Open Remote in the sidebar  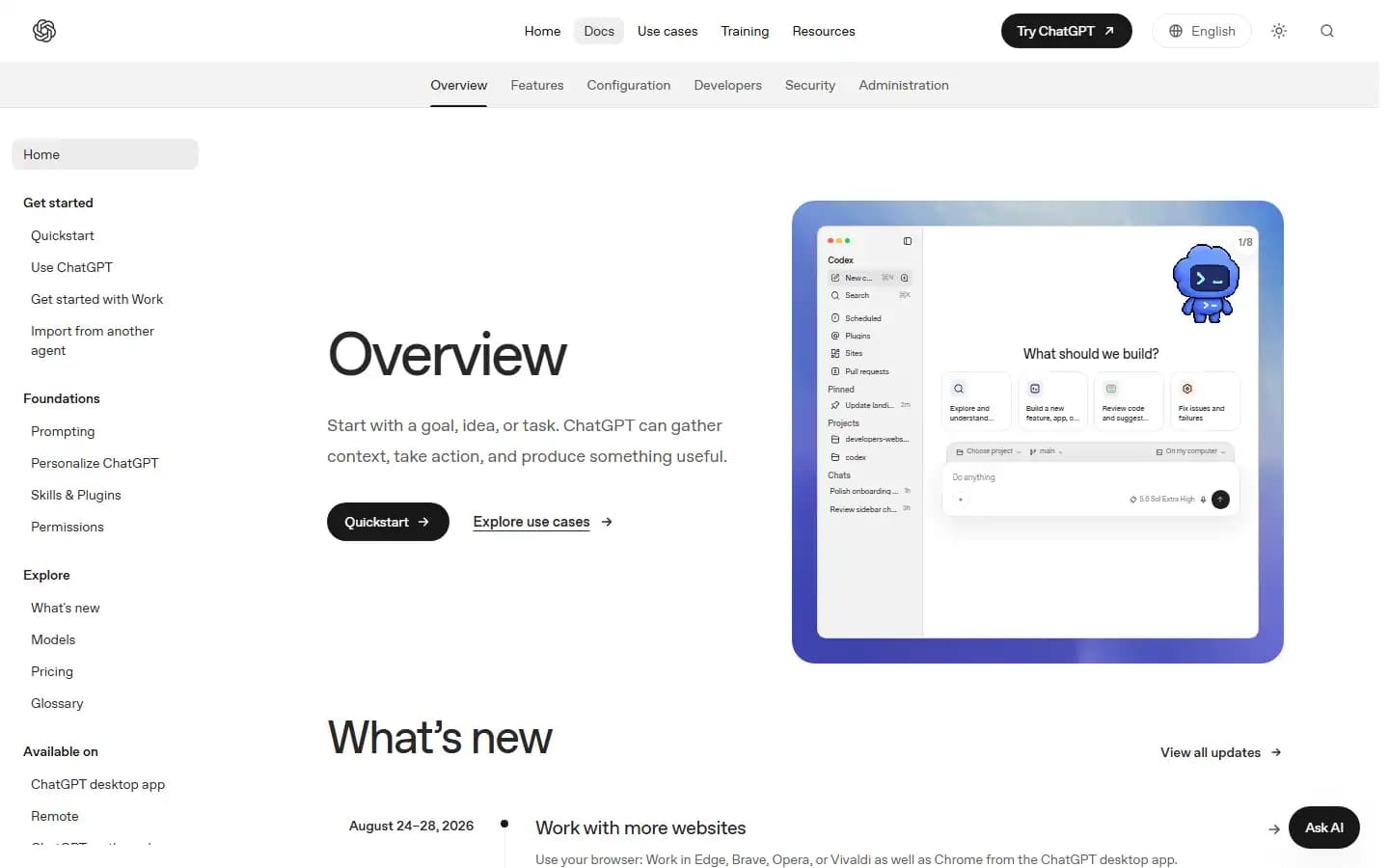tap(55, 816)
